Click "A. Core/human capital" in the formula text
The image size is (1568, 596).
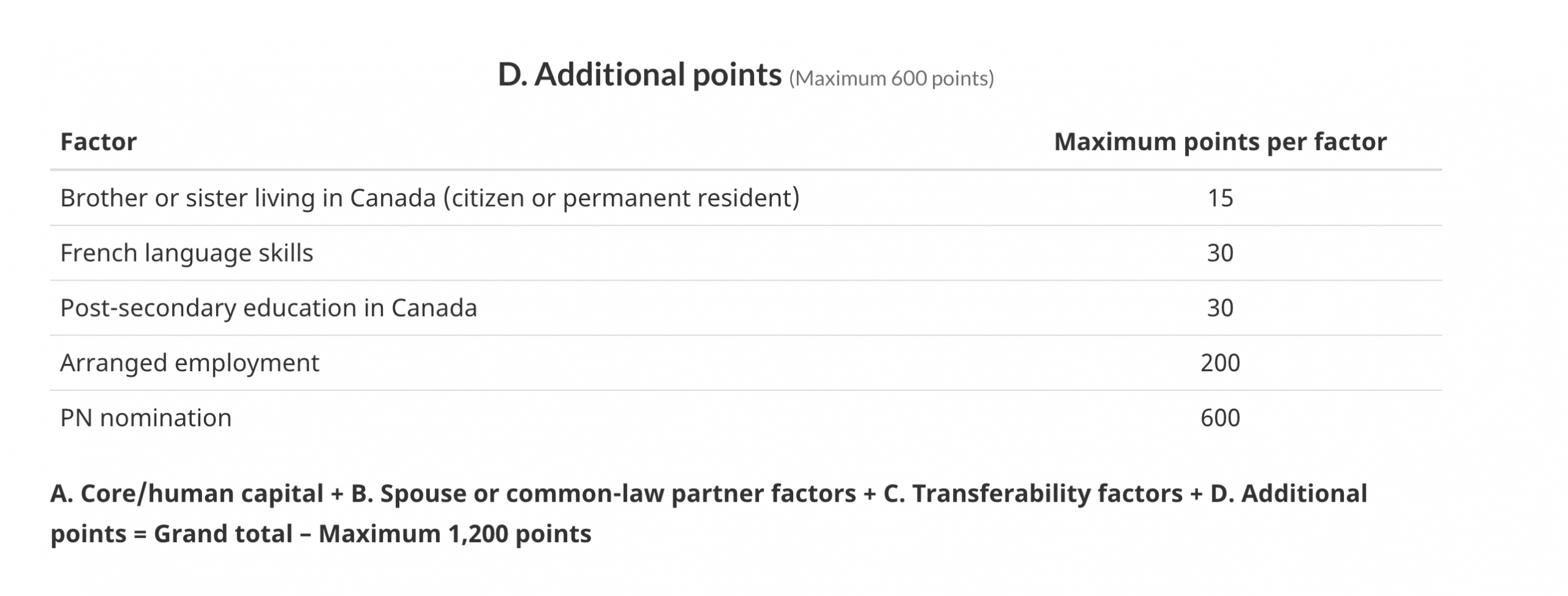click(x=187, y=494)
